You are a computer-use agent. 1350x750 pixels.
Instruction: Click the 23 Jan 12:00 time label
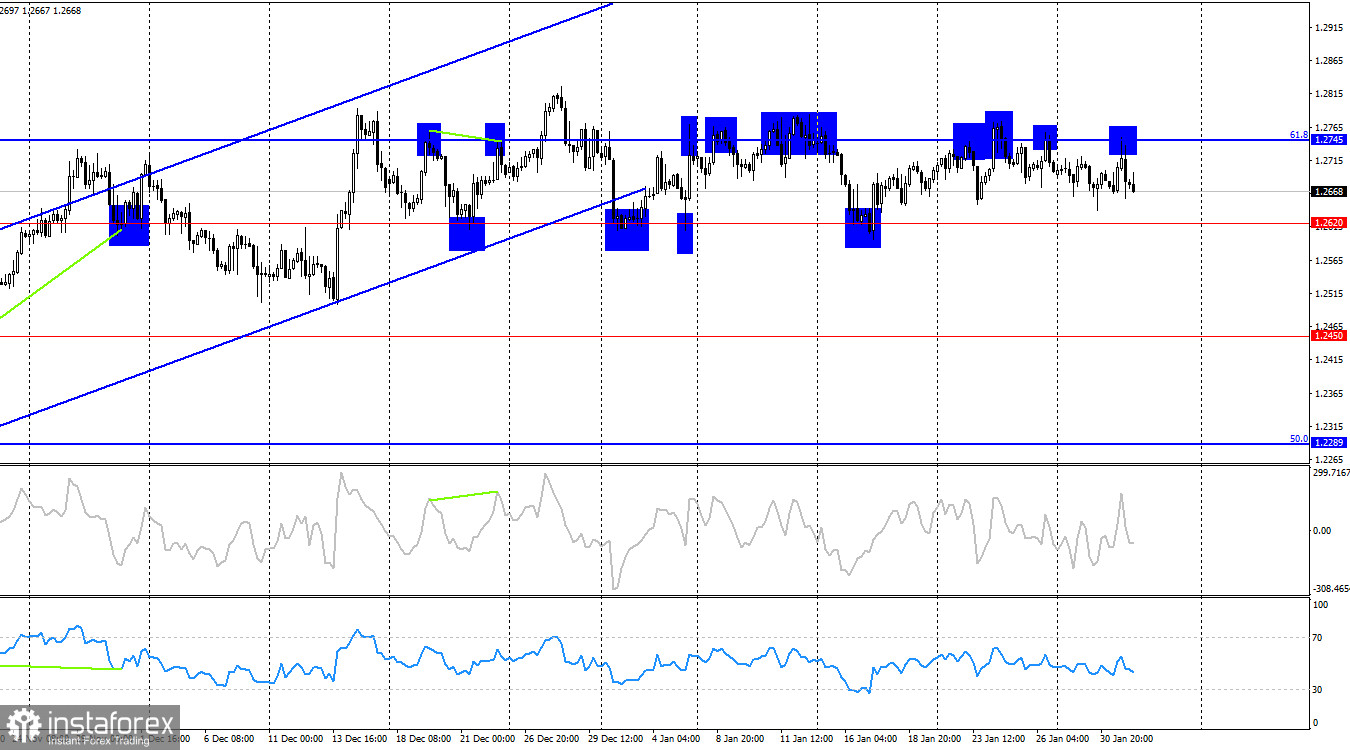998,739
